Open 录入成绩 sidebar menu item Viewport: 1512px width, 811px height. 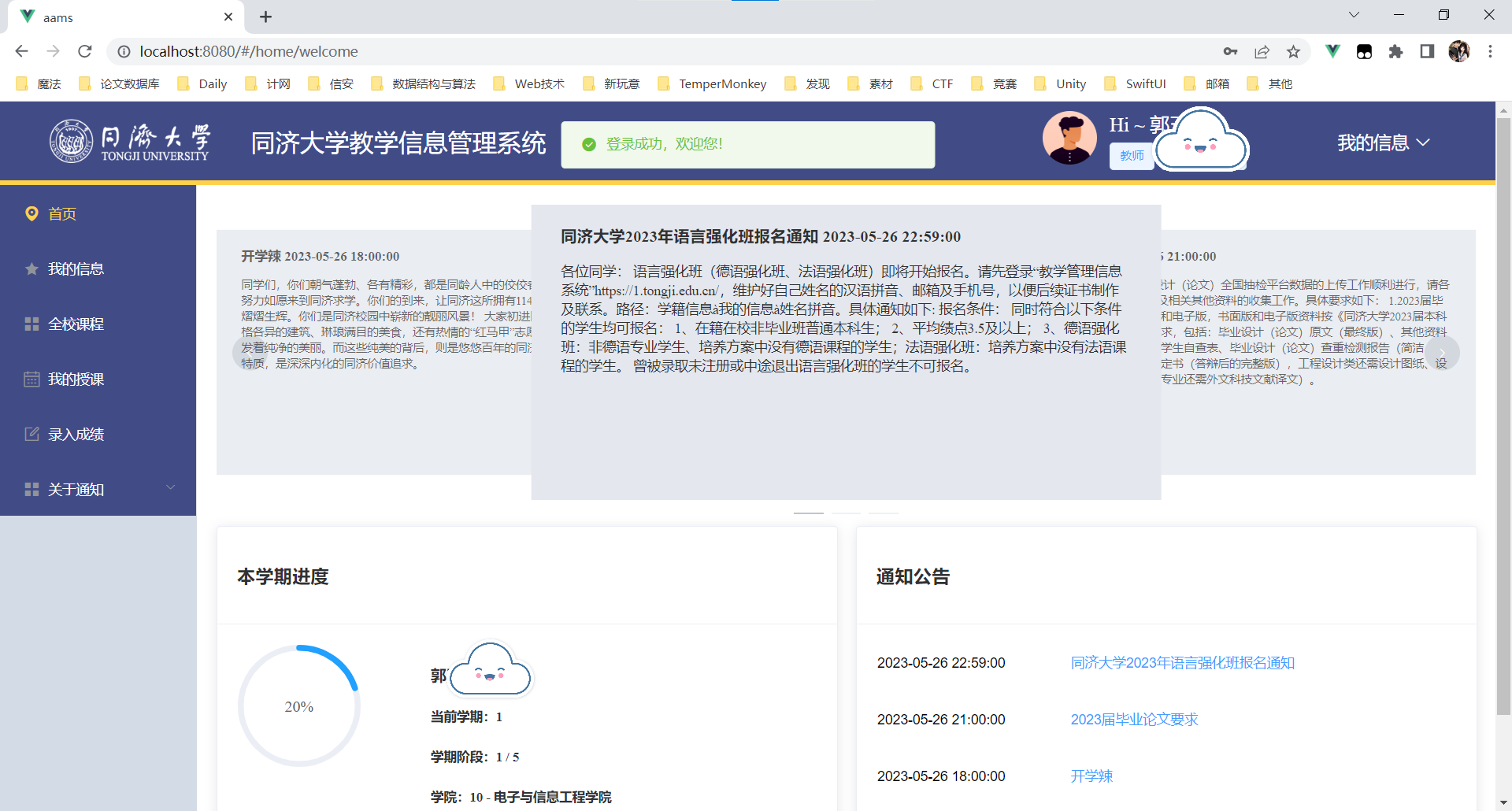pyautogui.click(x=98, y=434)
